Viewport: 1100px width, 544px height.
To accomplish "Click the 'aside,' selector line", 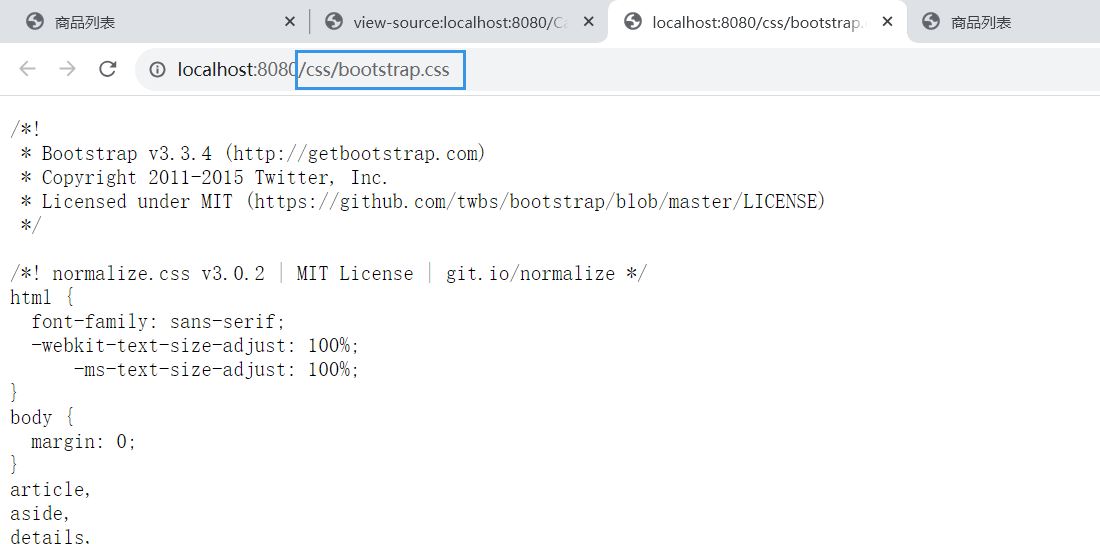I will (x=40, y=514).
